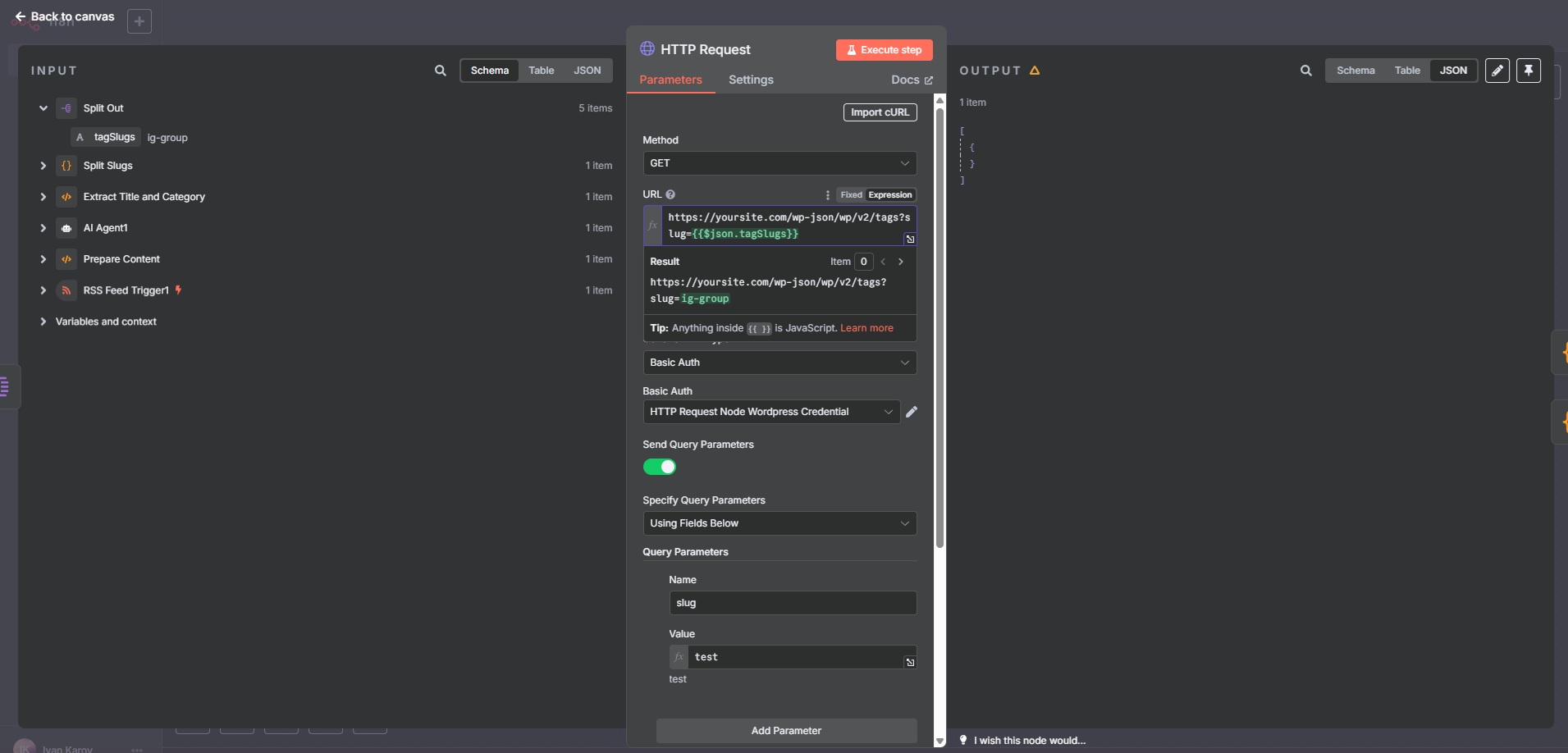Click 'I wish this node would...' link
Viewport: 1568px width, 753px height.
1030,741
